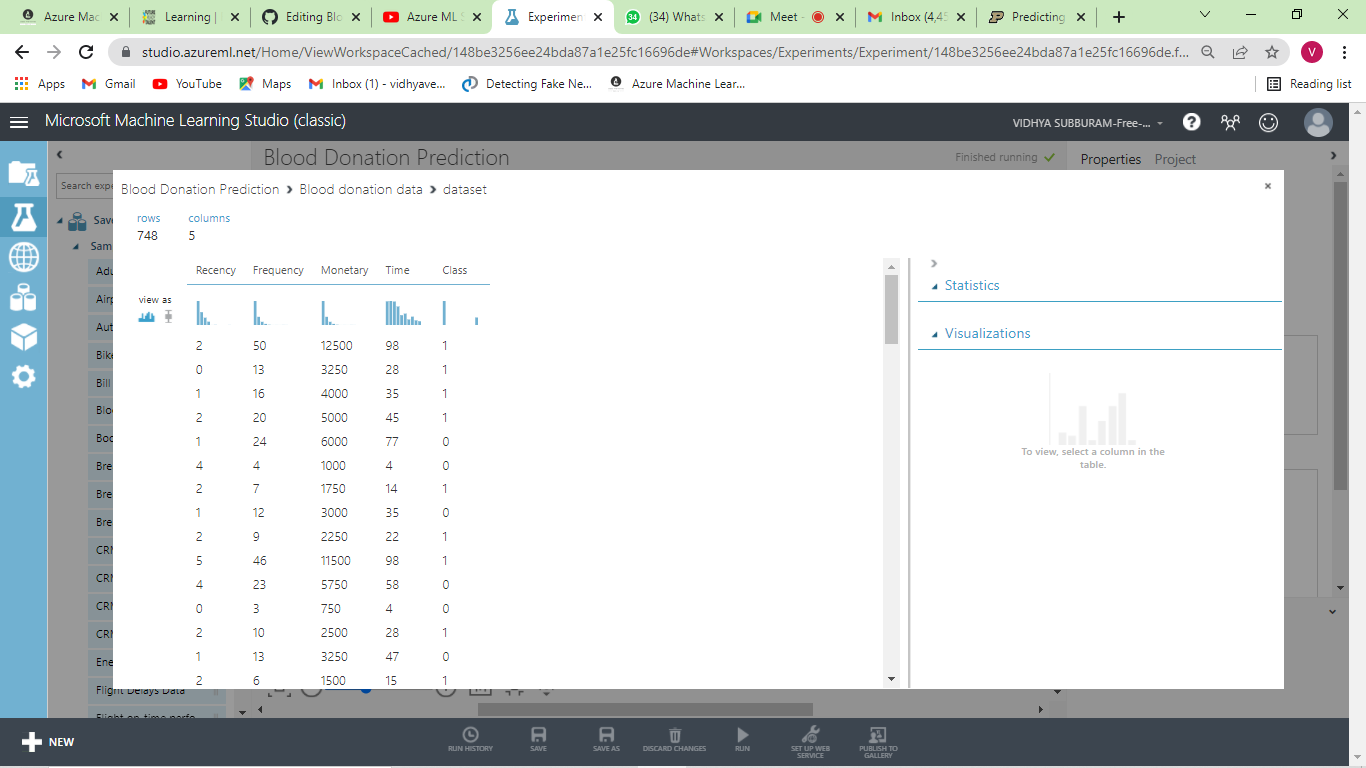Open the Trained Models cube icon
The width and height of the screenshot is (1366, 768).
23,337
